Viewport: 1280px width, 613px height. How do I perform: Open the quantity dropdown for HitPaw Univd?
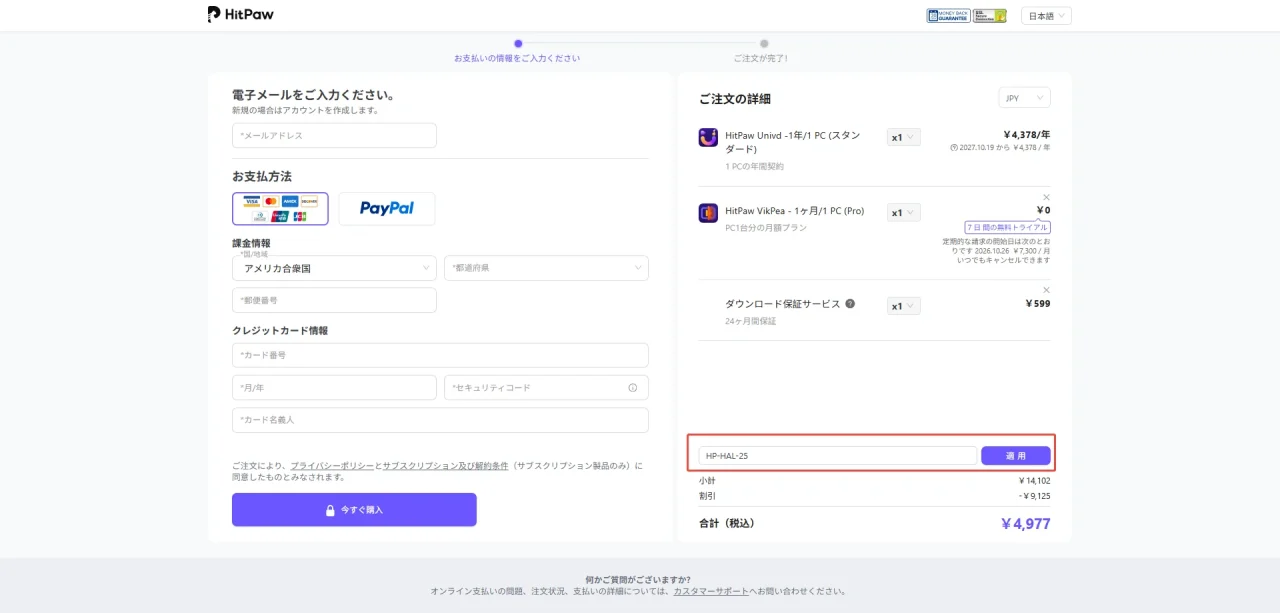tap(903, 137)
